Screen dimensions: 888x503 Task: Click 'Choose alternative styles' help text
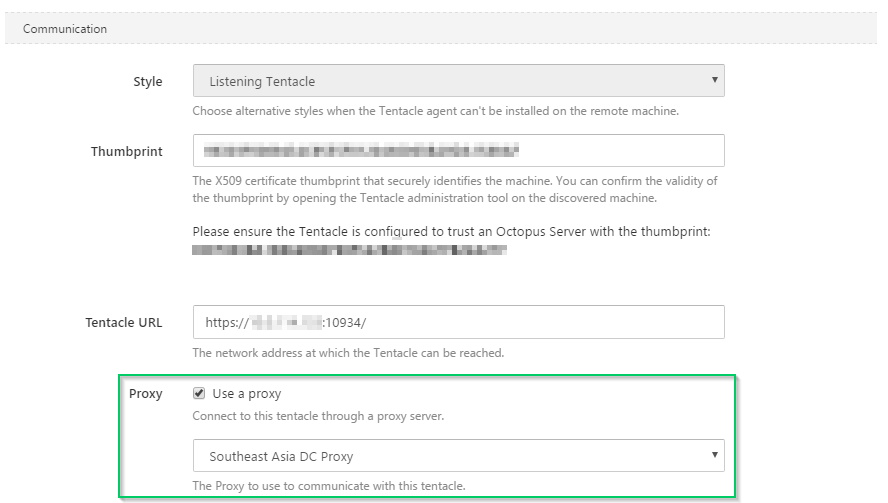click(x=436, y=111)
